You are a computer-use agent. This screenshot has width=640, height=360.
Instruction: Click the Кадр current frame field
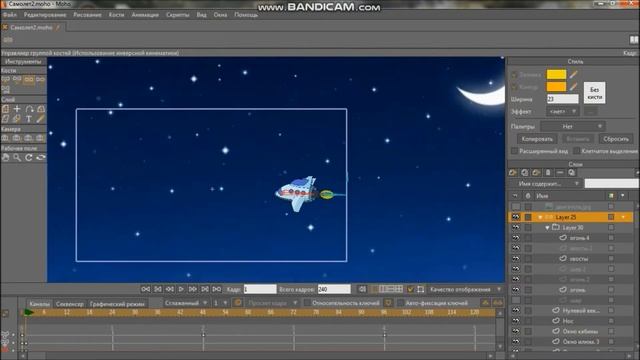260,289
